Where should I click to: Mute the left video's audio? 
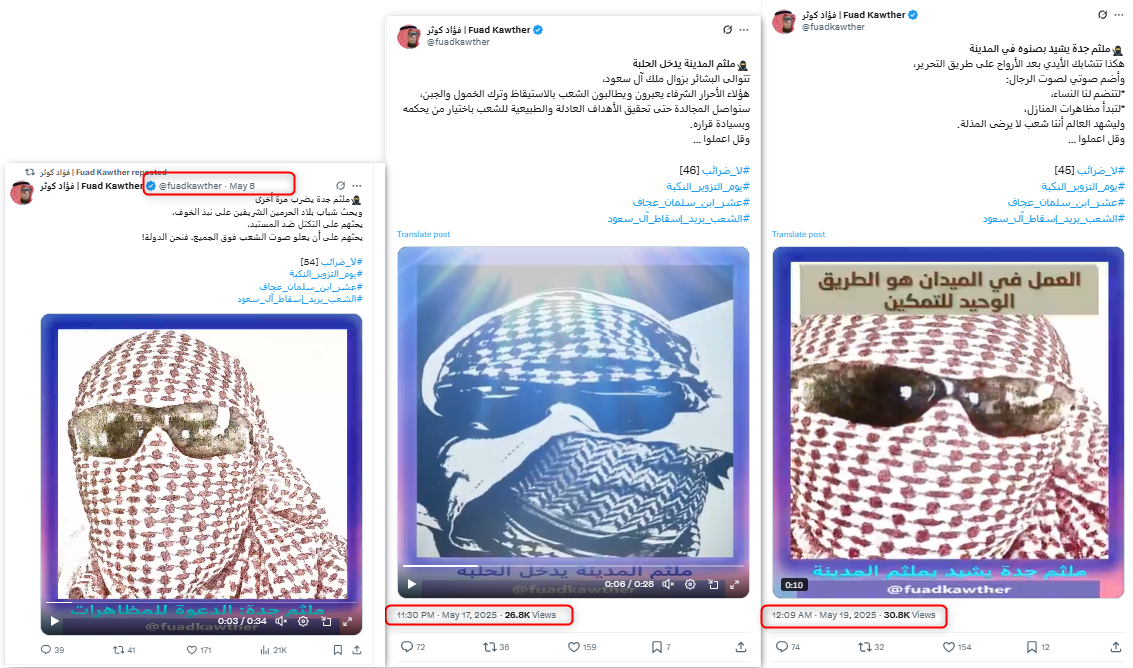coord(281,621)
